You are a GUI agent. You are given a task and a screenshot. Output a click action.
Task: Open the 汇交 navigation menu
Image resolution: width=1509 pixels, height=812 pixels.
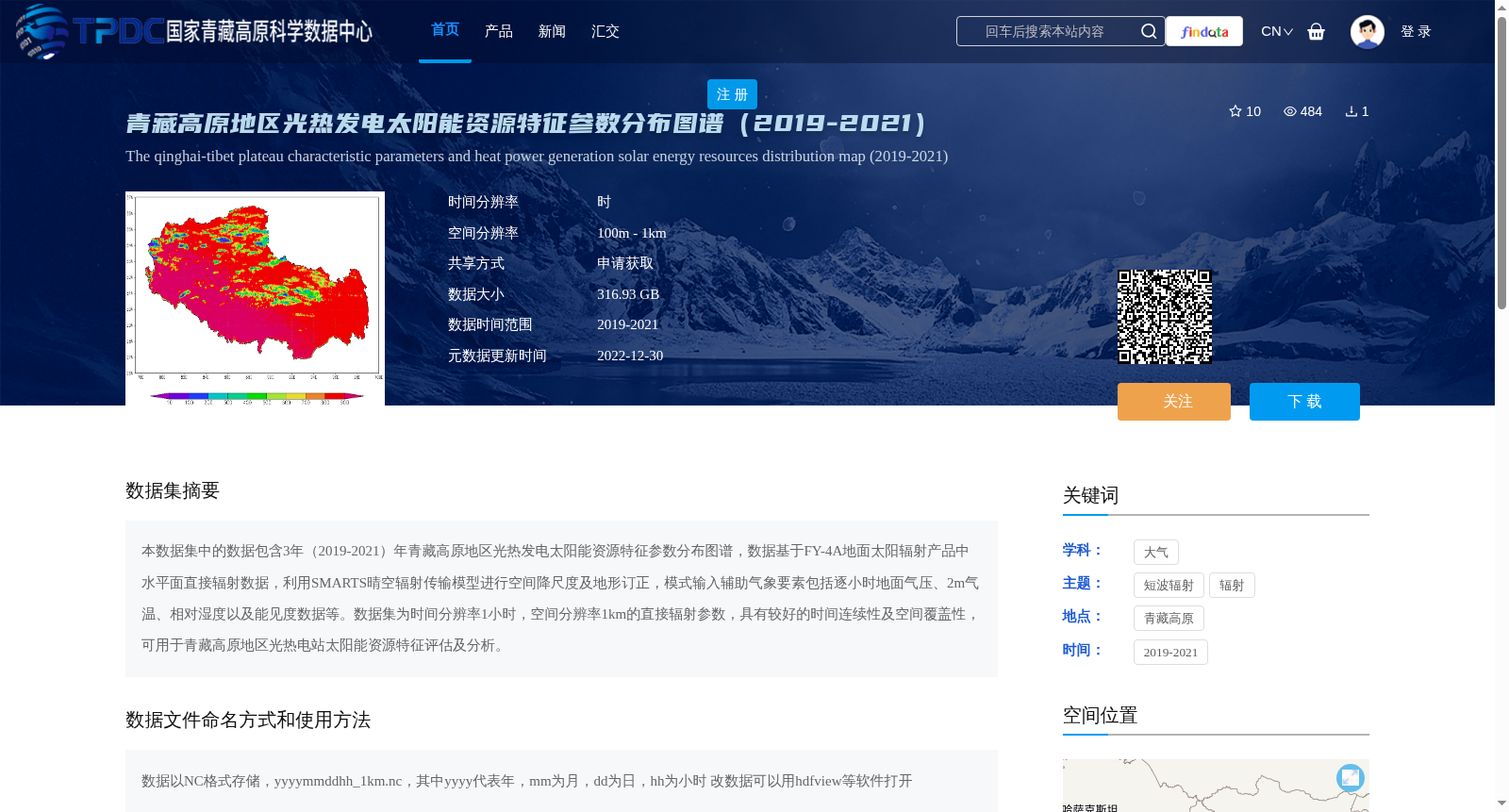(605, 31)
